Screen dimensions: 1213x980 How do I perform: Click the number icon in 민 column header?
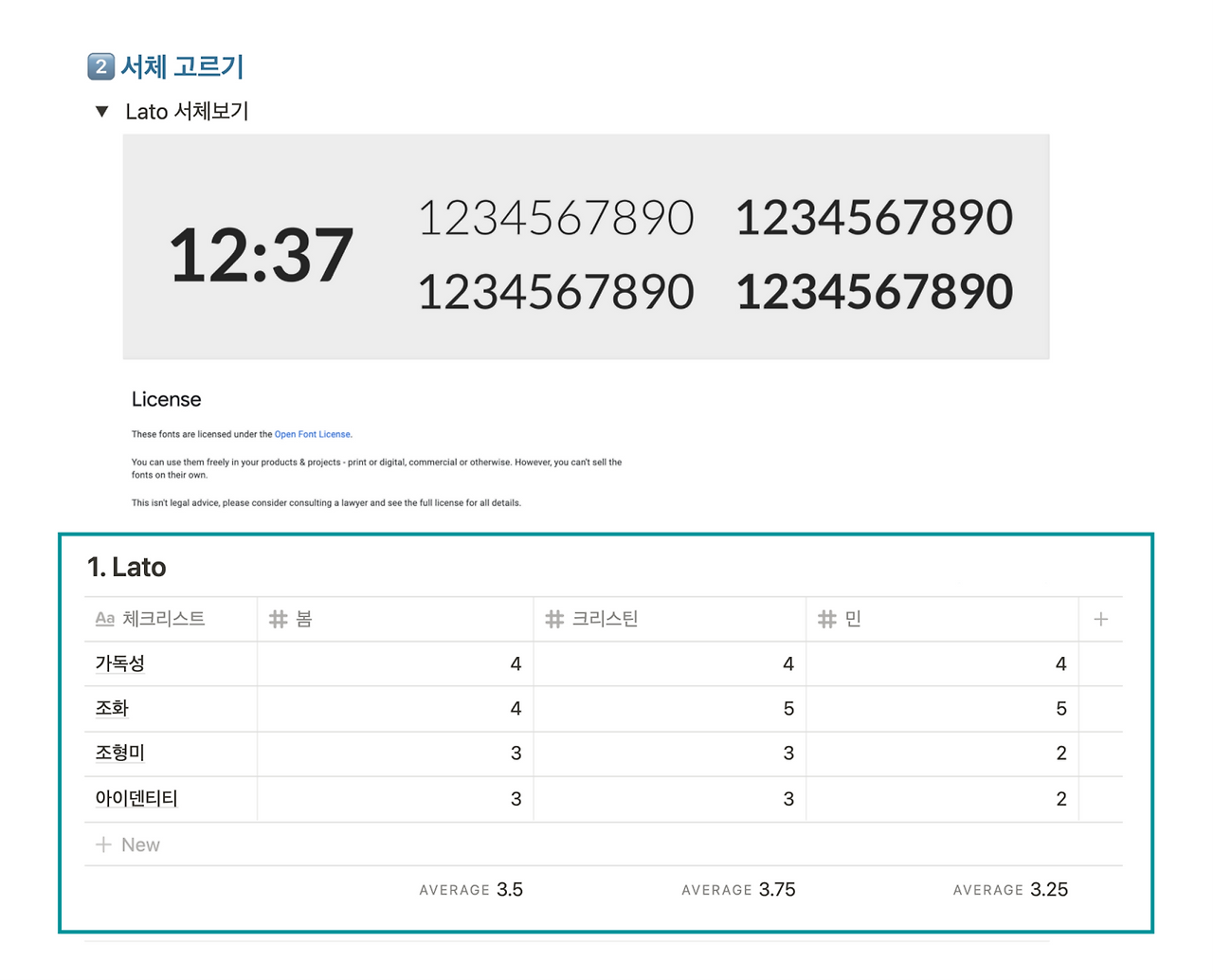[827, 619]
